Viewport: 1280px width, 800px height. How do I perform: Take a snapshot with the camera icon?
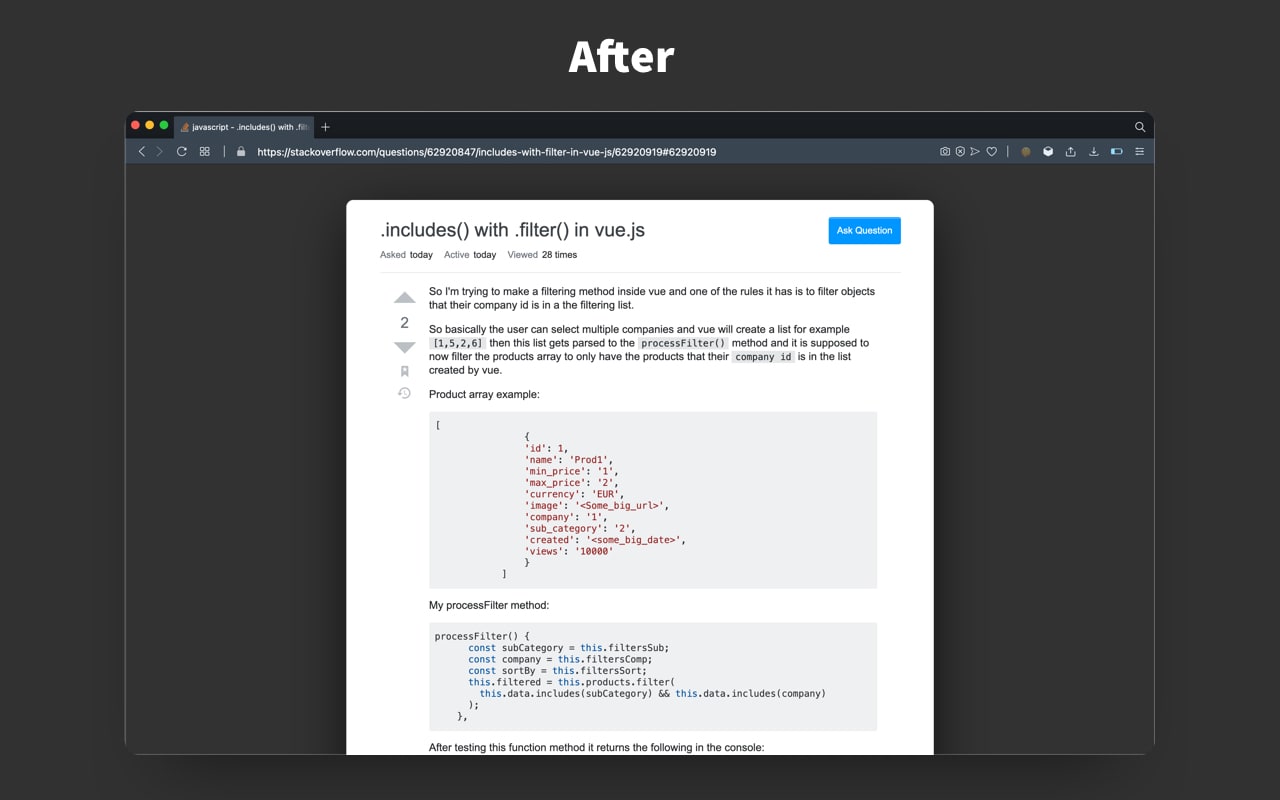[x=945, y=152]
